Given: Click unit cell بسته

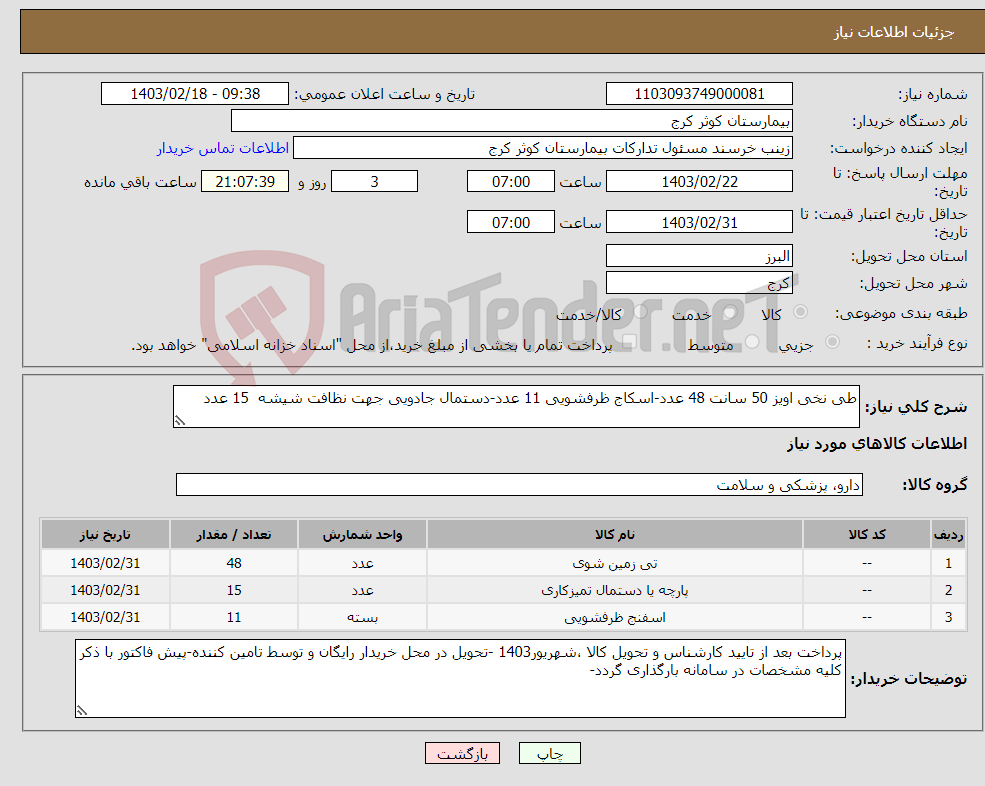Looking at the screenshot, I should [362, 617].
